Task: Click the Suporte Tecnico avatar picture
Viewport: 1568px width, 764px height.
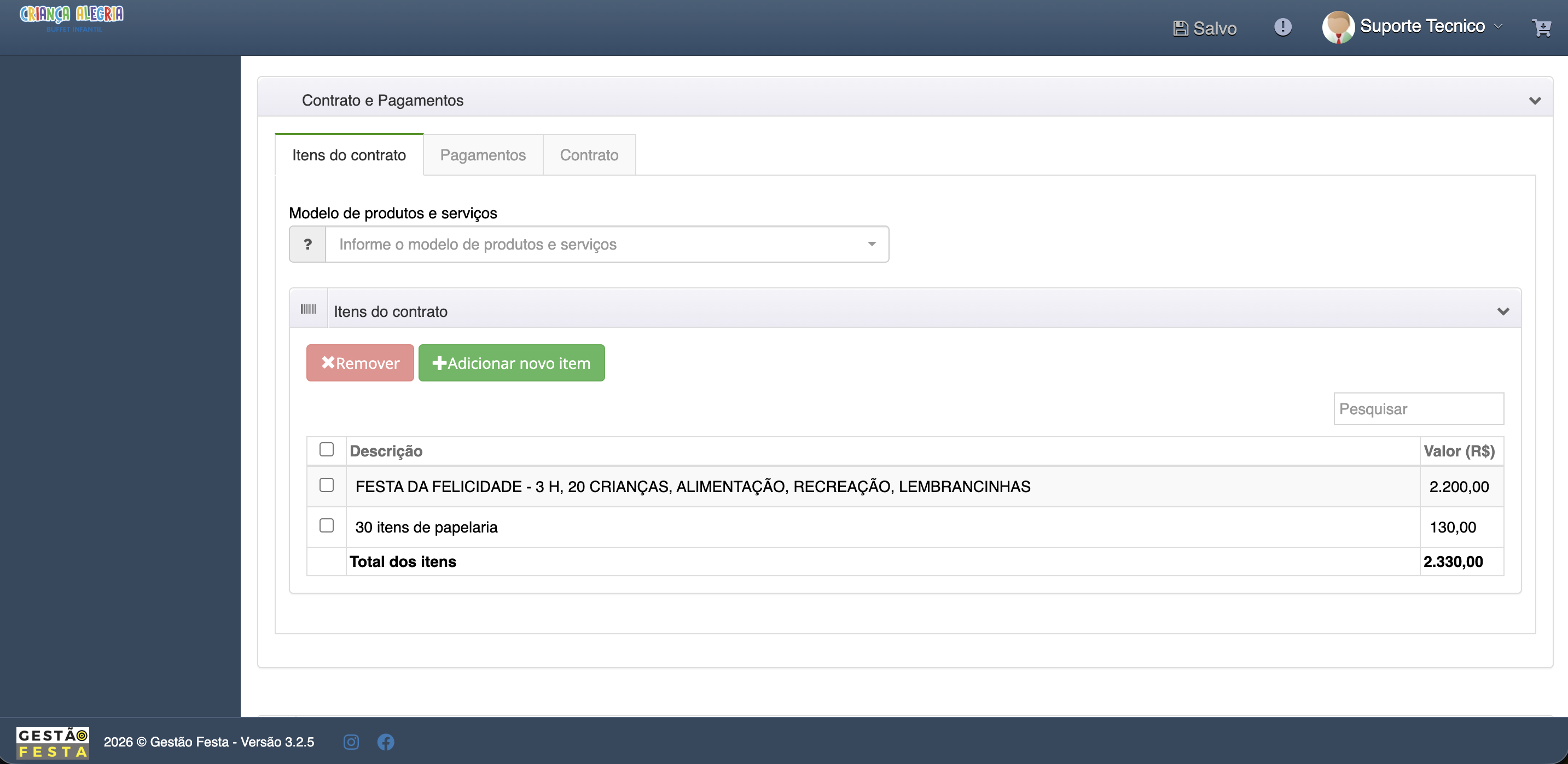Action: click(1338, 27)
